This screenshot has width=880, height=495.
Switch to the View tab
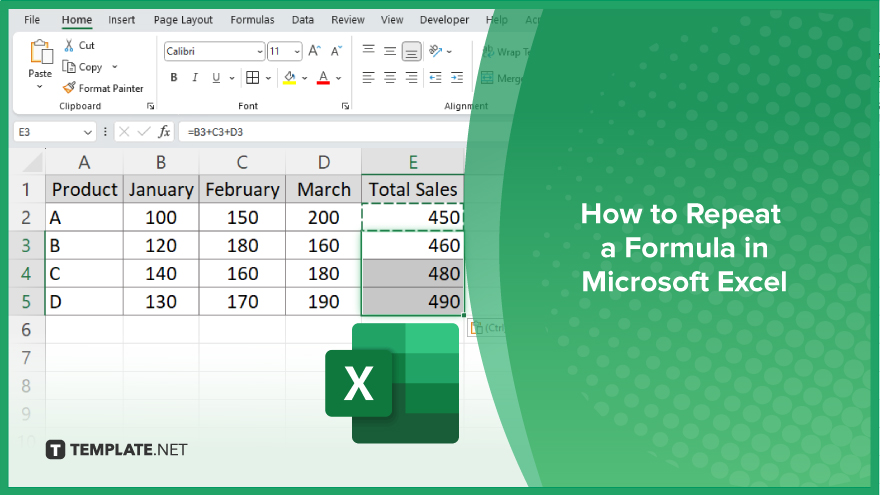(392, 20)
